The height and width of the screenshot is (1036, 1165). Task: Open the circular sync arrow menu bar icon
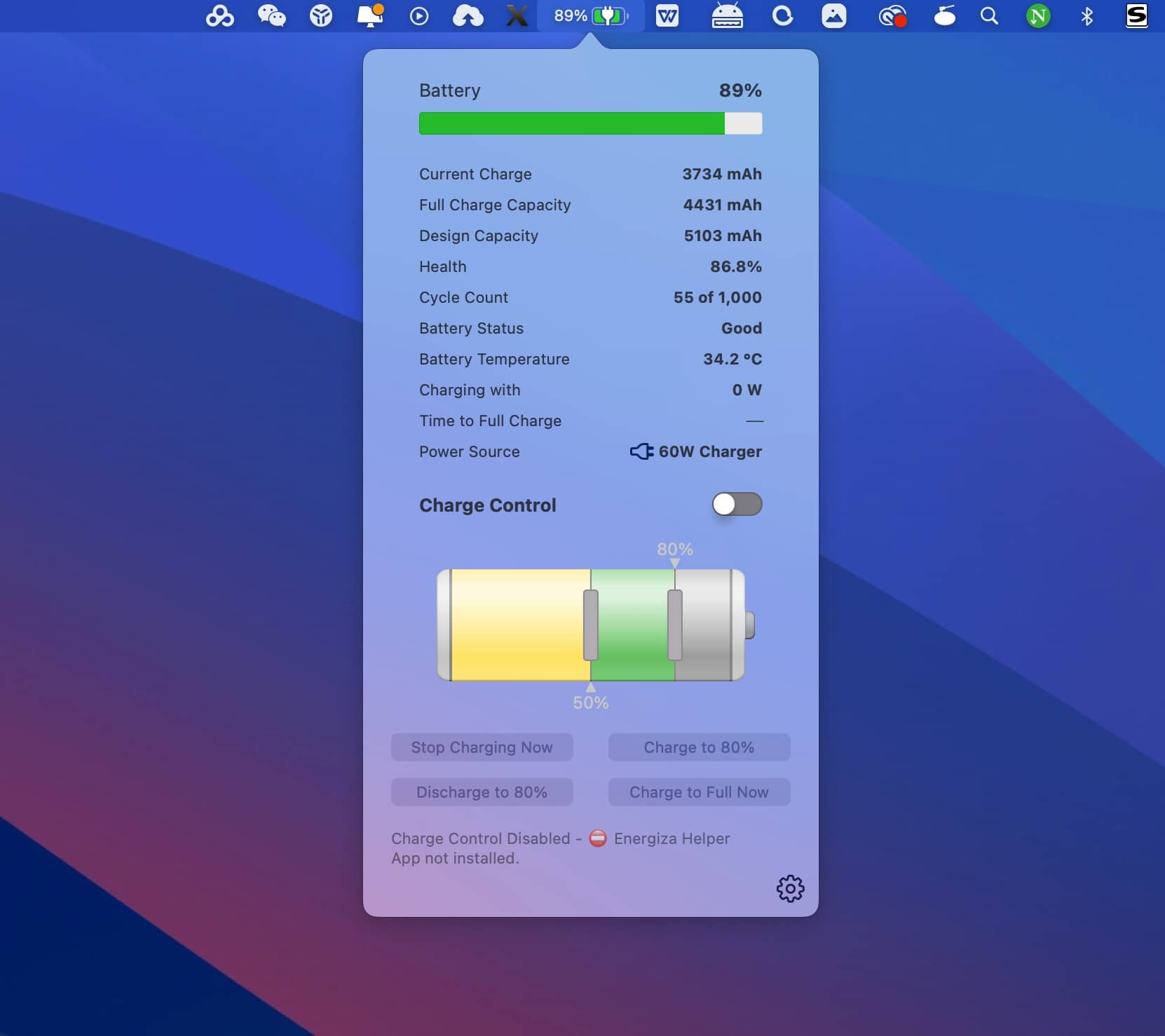(x=782, y=15)
